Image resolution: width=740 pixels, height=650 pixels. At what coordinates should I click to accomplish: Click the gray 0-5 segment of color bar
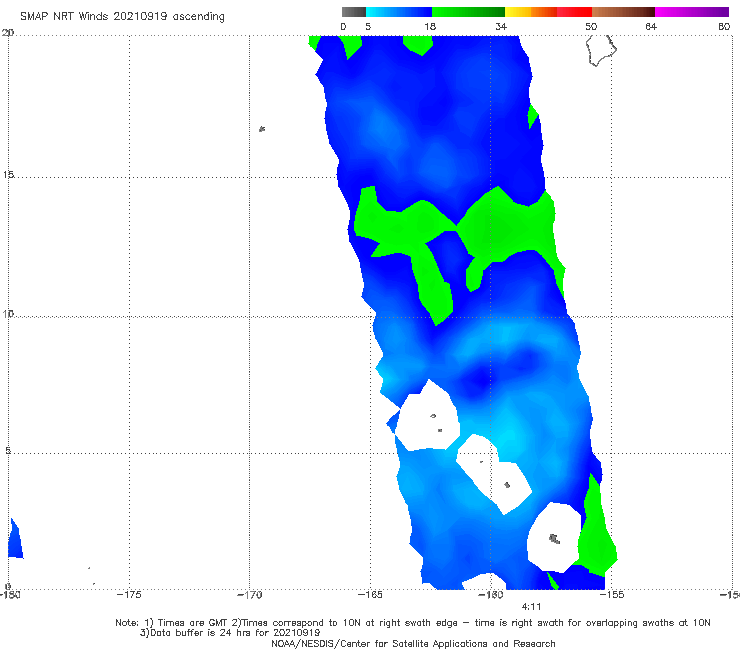pos(354,12)
